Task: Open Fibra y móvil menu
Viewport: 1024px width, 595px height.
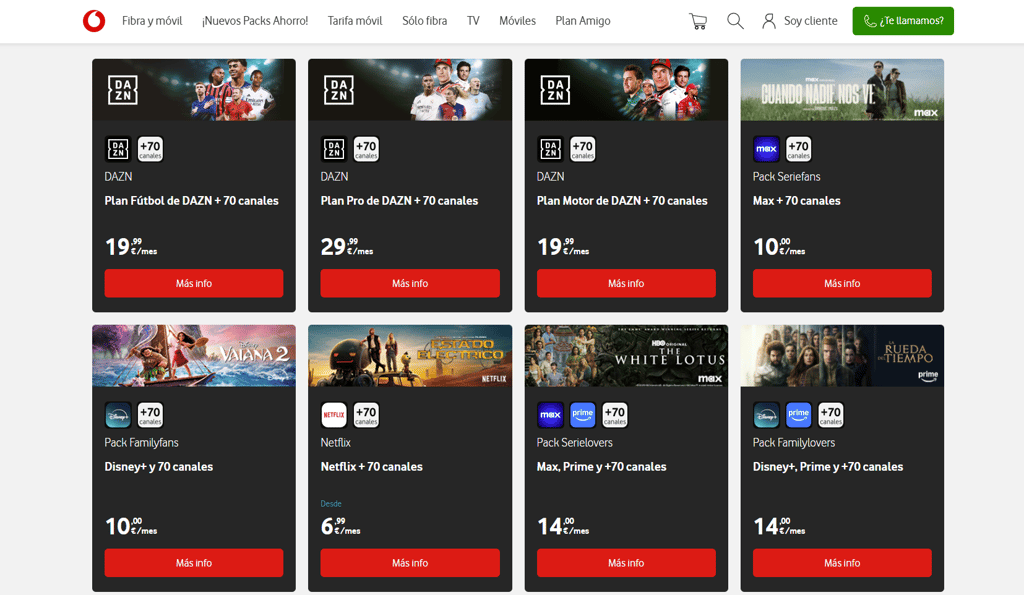Action: (152, 21)
